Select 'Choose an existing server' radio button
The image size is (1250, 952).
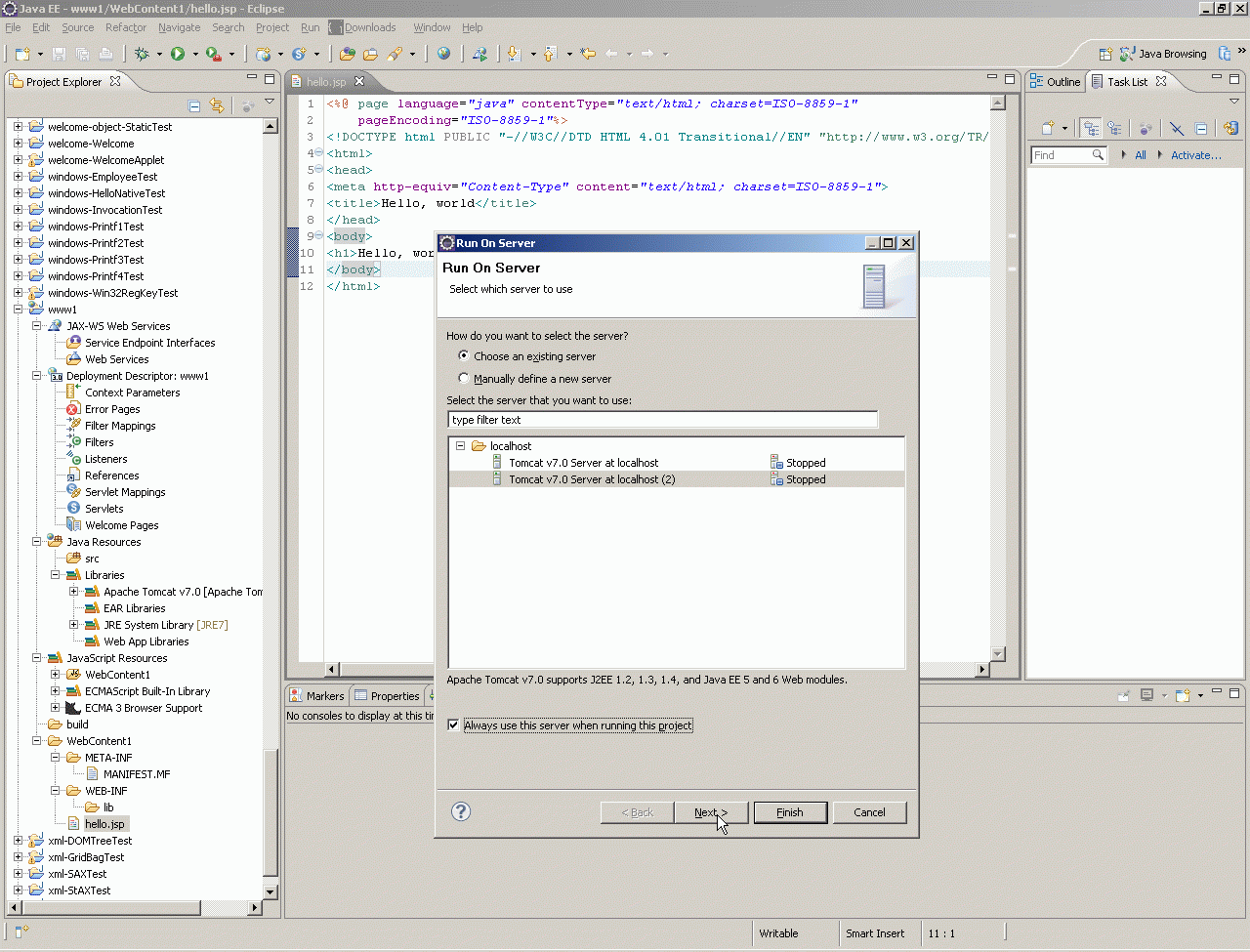464,356
